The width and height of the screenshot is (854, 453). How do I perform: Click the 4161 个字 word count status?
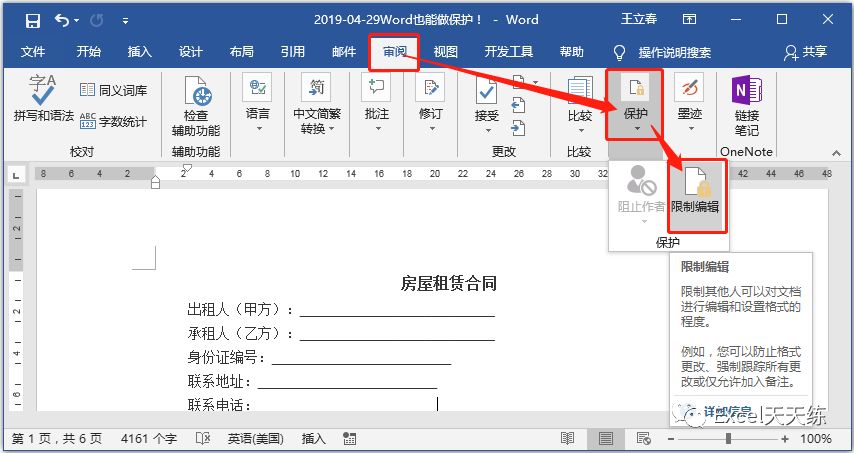coord(149,439)
